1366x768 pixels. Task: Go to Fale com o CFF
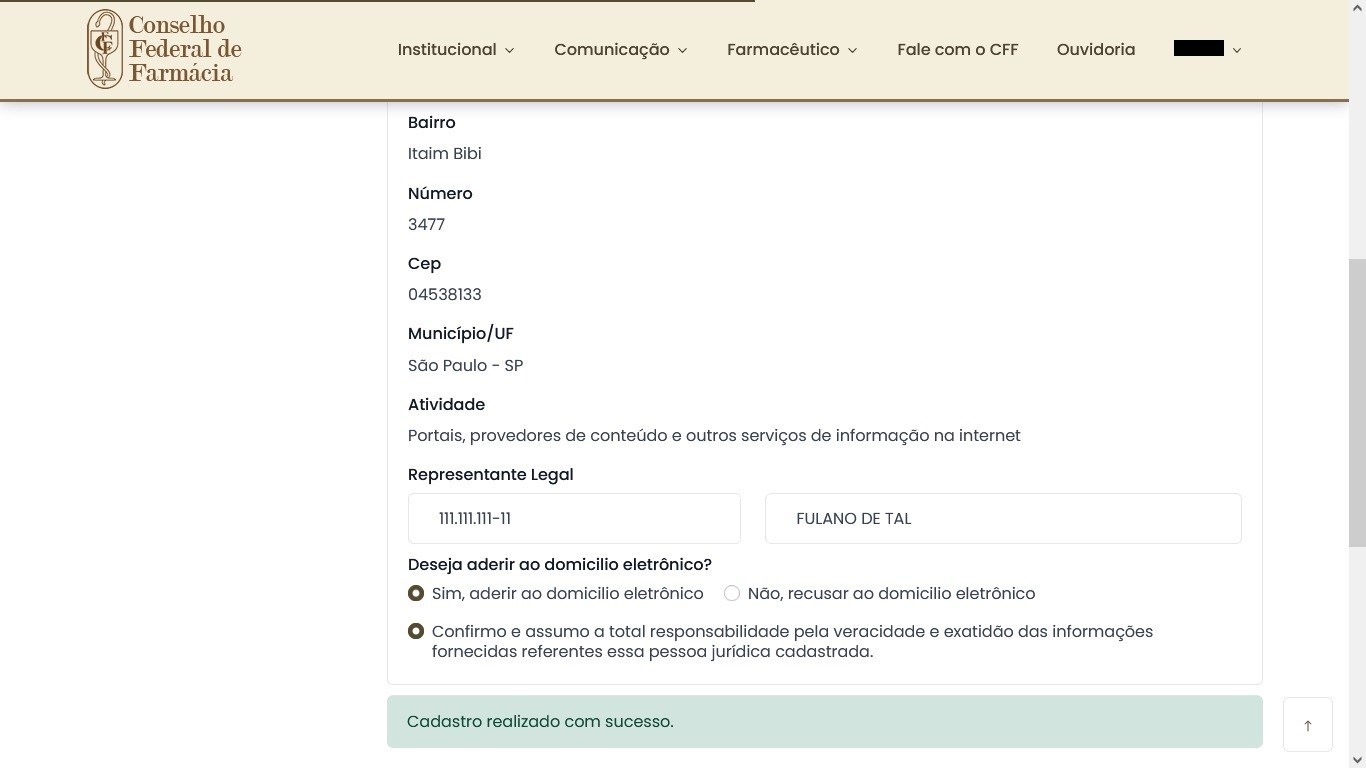[x=957, y=49]
